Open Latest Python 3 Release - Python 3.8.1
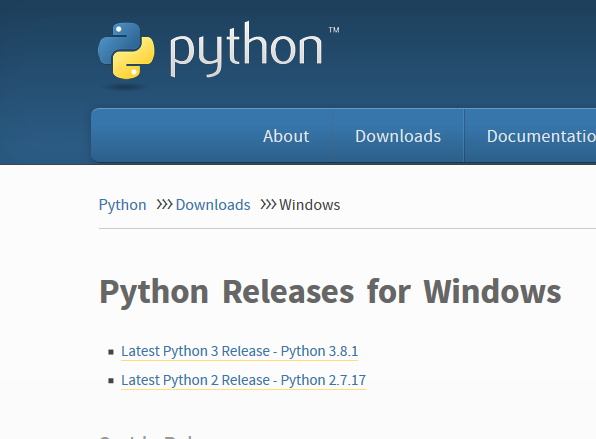596x439 pixels. pos(239,351)
